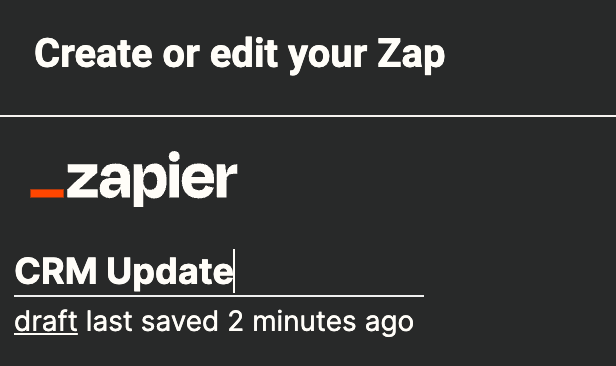616x366 pixels.
Task: Select the 'Create or edit your Zap' heading
Action: pyautogui.click(x=240, y=55)
